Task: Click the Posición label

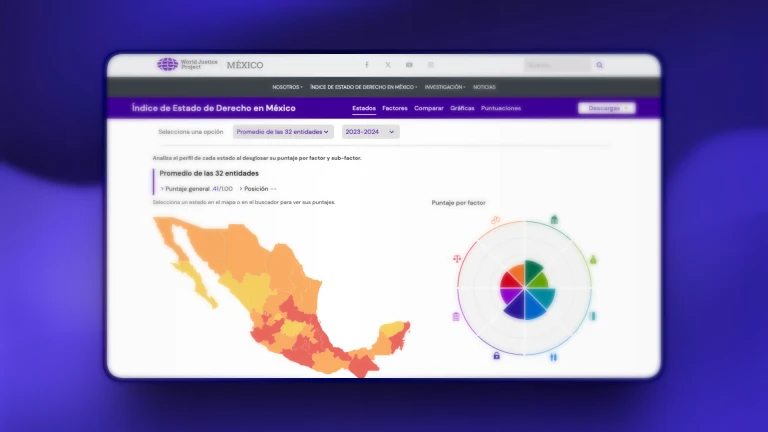Action: tap(256, 189)
